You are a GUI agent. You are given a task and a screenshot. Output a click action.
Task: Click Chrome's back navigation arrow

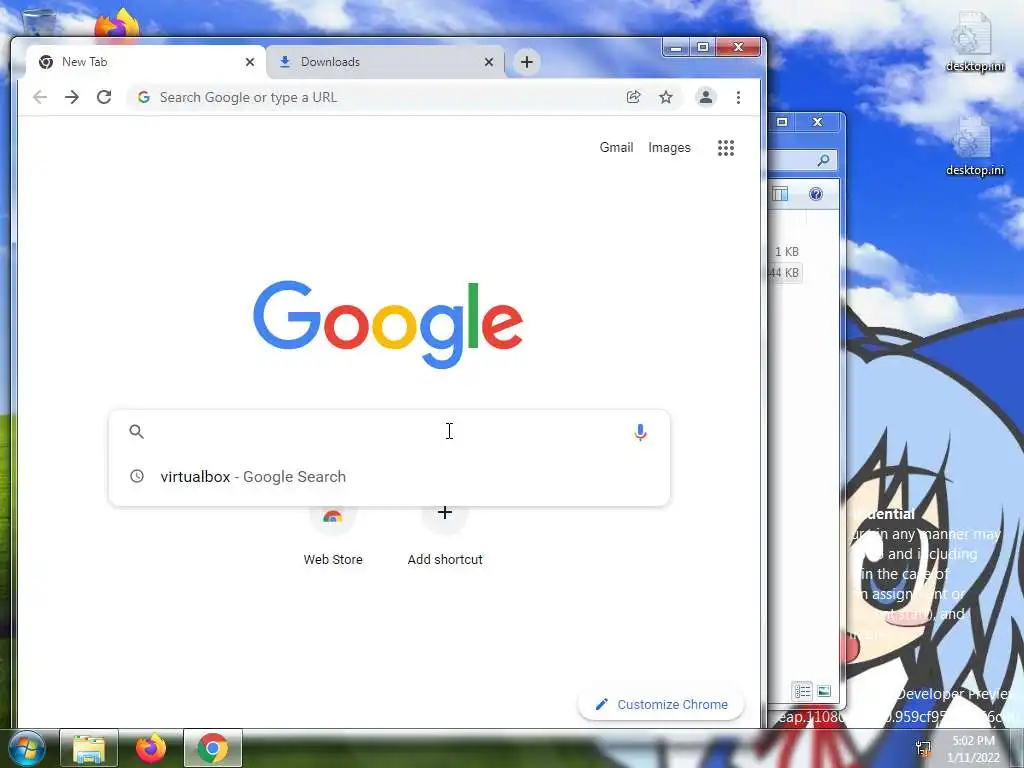(40, 97)
